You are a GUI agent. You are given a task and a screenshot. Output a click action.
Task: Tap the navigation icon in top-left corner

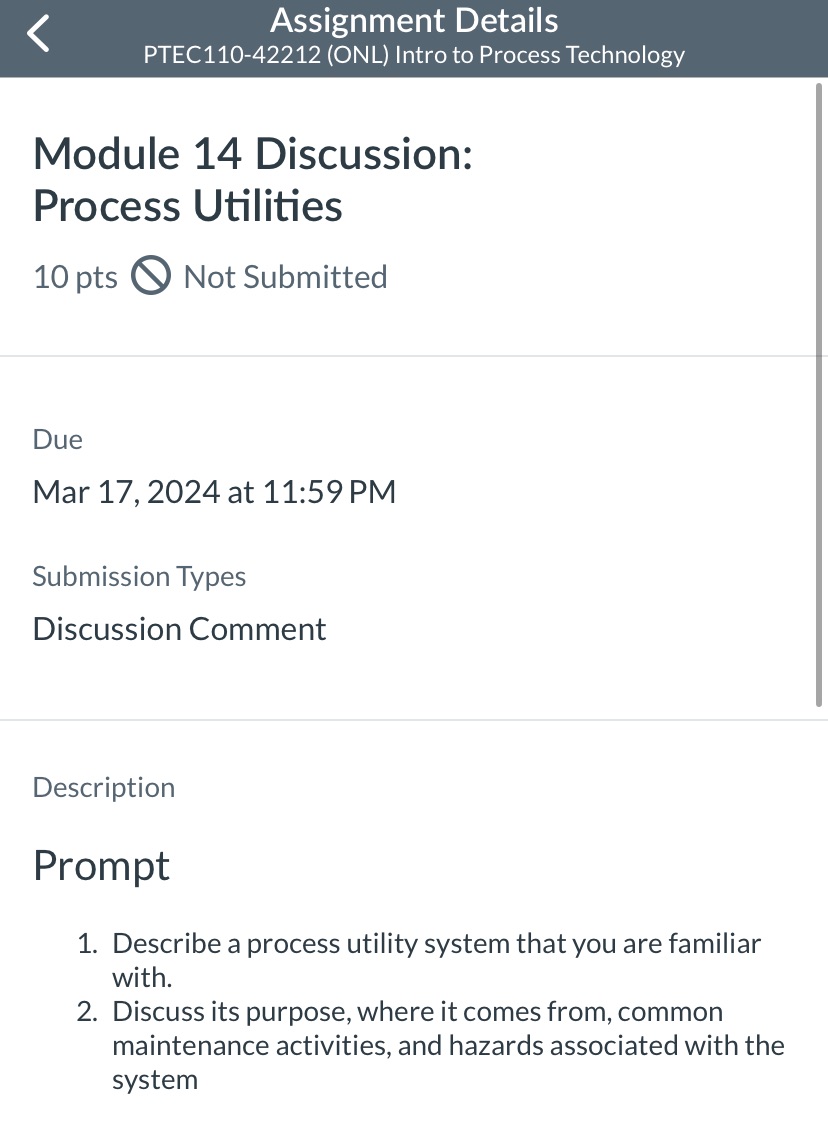click(x=36, y=32)
